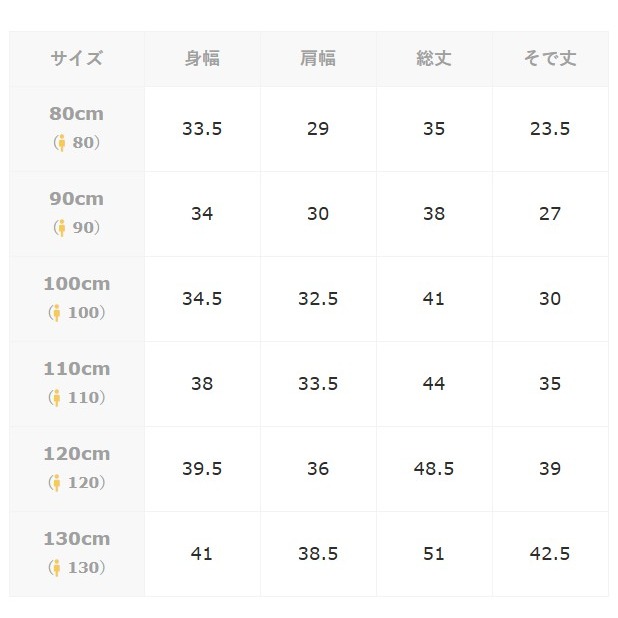This screenshot has width=618, height=618.
Task: Click the 48.5 total length cell
Action: [x=434, y=469]
